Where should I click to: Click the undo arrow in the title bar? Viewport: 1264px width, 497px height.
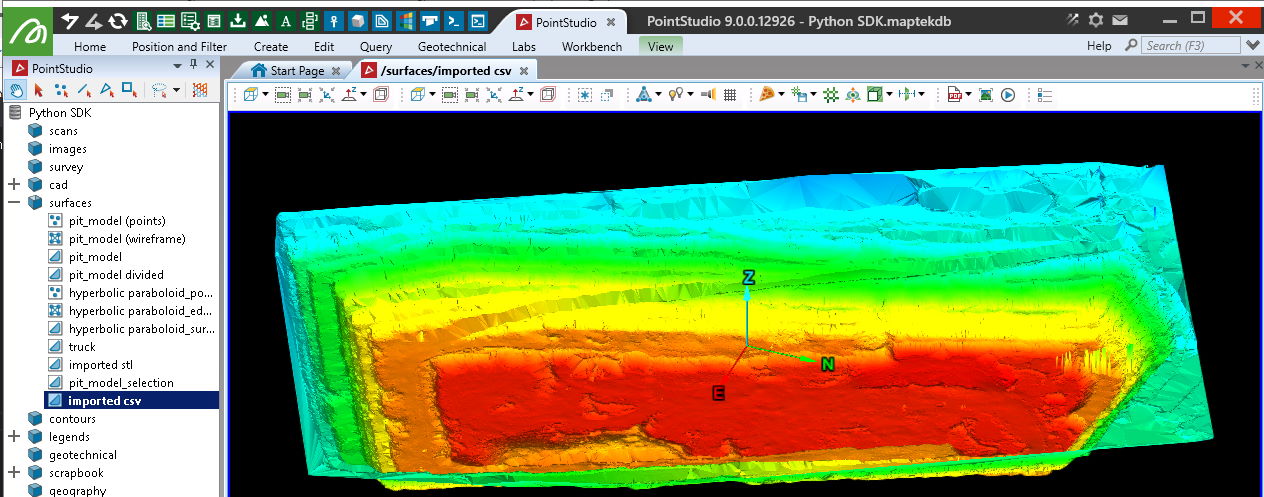click(x=70, y=20)
